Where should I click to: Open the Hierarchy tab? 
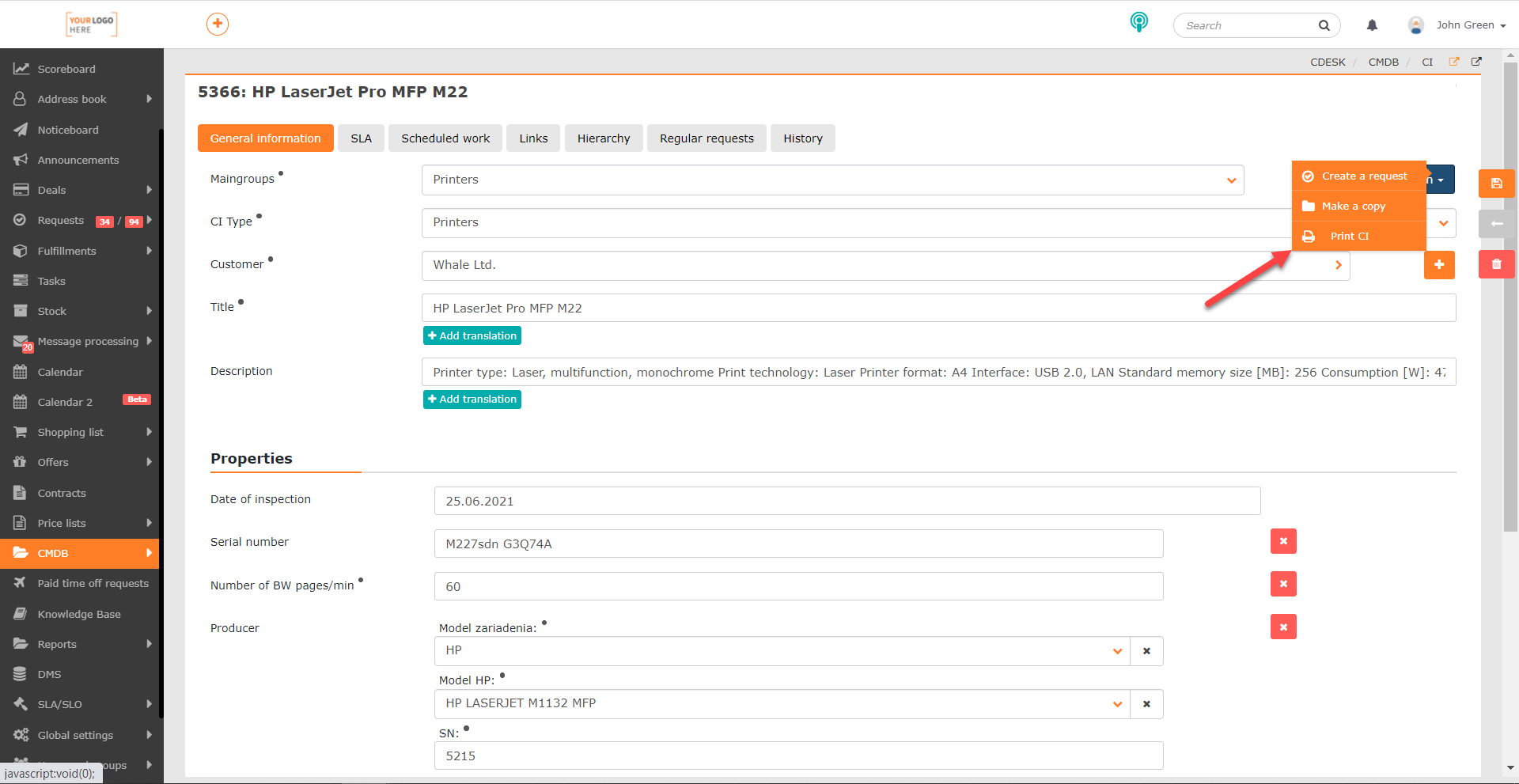tap(604, 138)
